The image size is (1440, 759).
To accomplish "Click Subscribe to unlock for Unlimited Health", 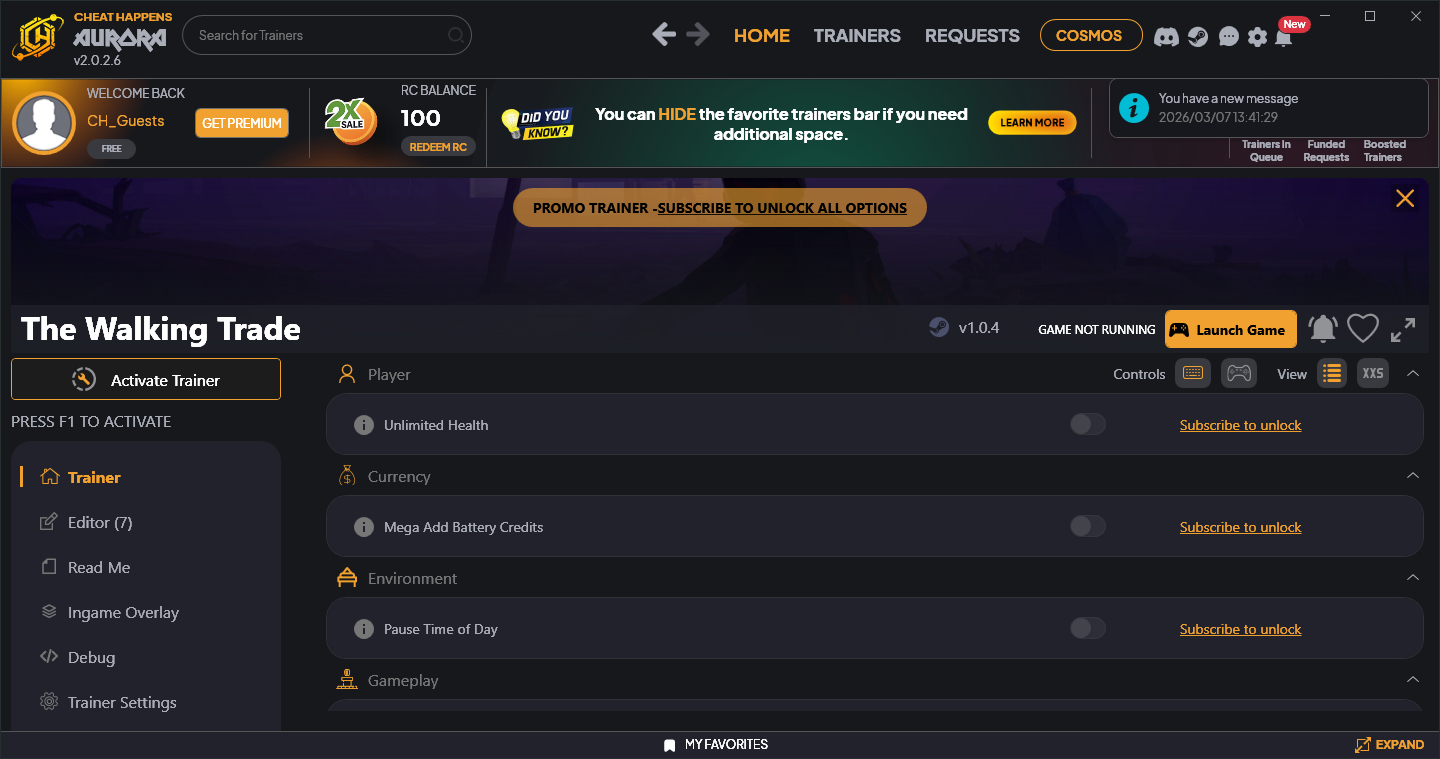I will [x=1240, y=425].
